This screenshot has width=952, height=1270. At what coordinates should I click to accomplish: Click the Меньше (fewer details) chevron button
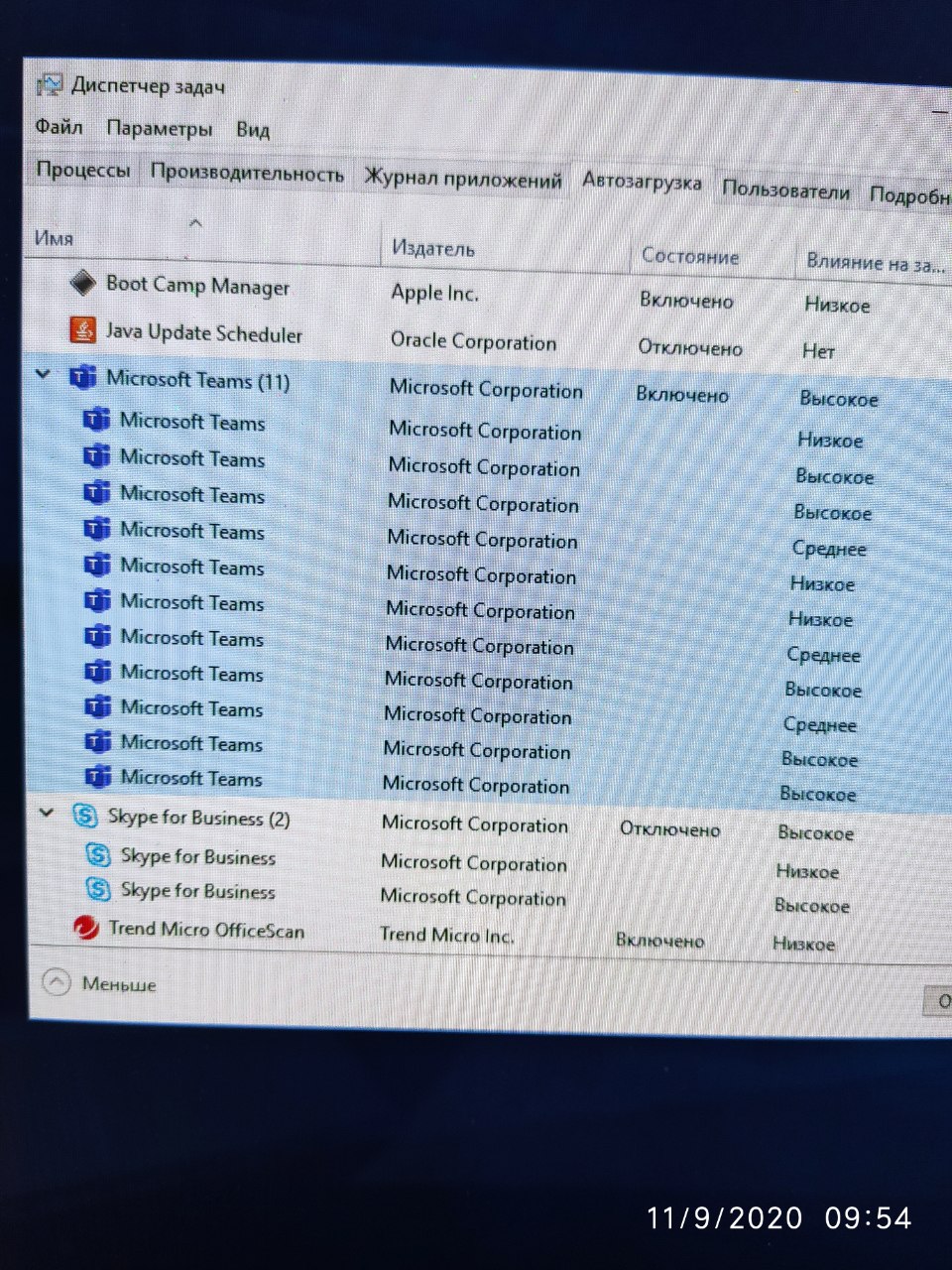57,982
